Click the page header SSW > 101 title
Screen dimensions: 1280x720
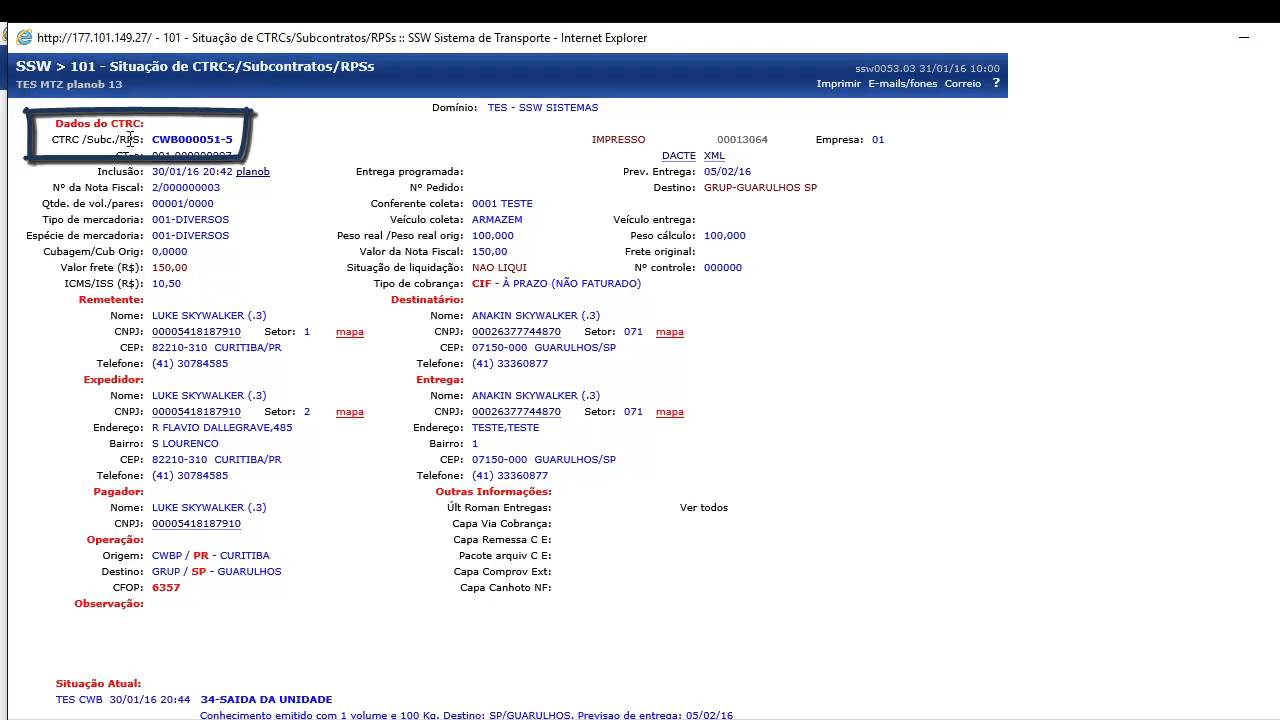point(195,66)
